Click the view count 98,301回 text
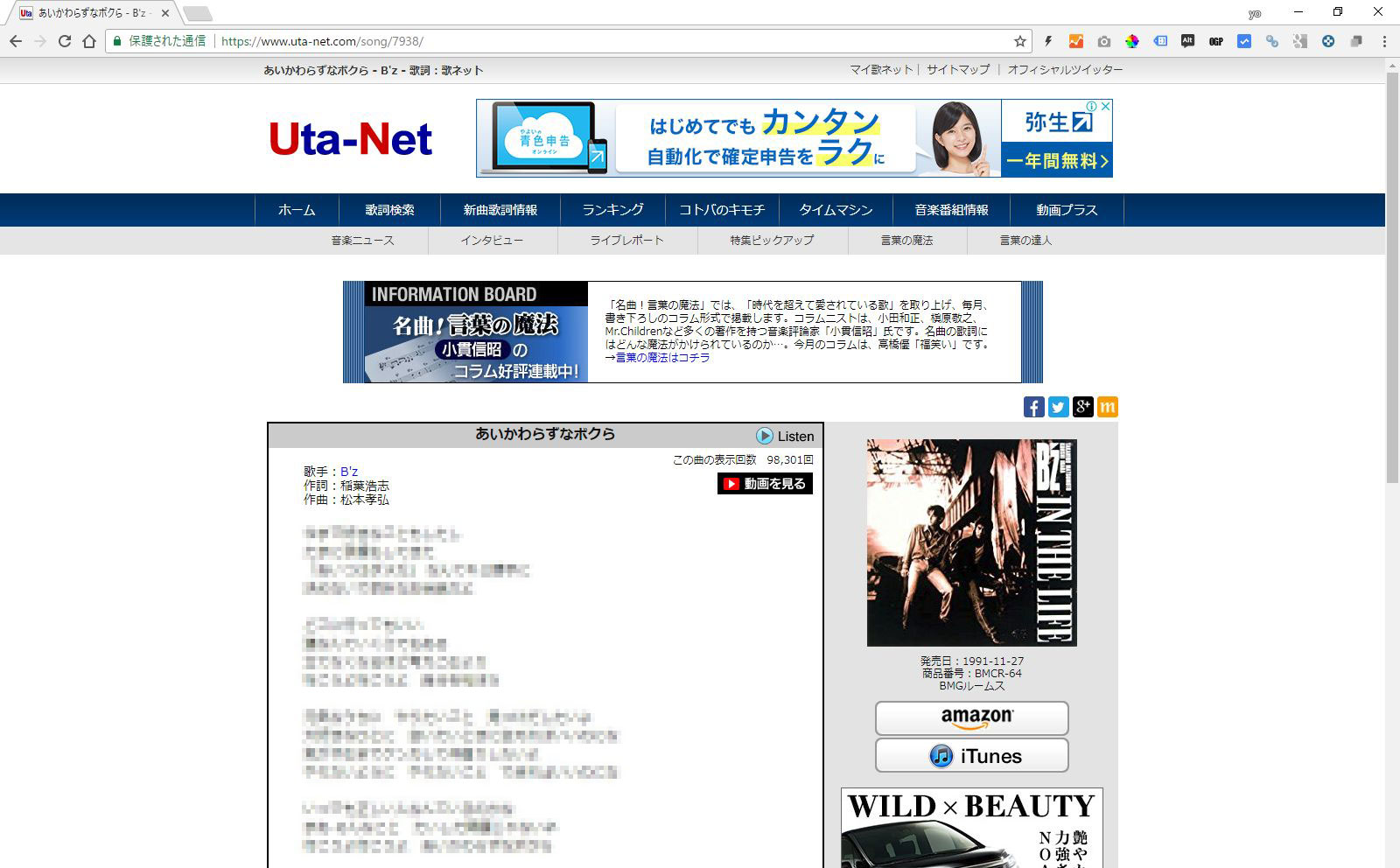 click(x=790, y=459)
